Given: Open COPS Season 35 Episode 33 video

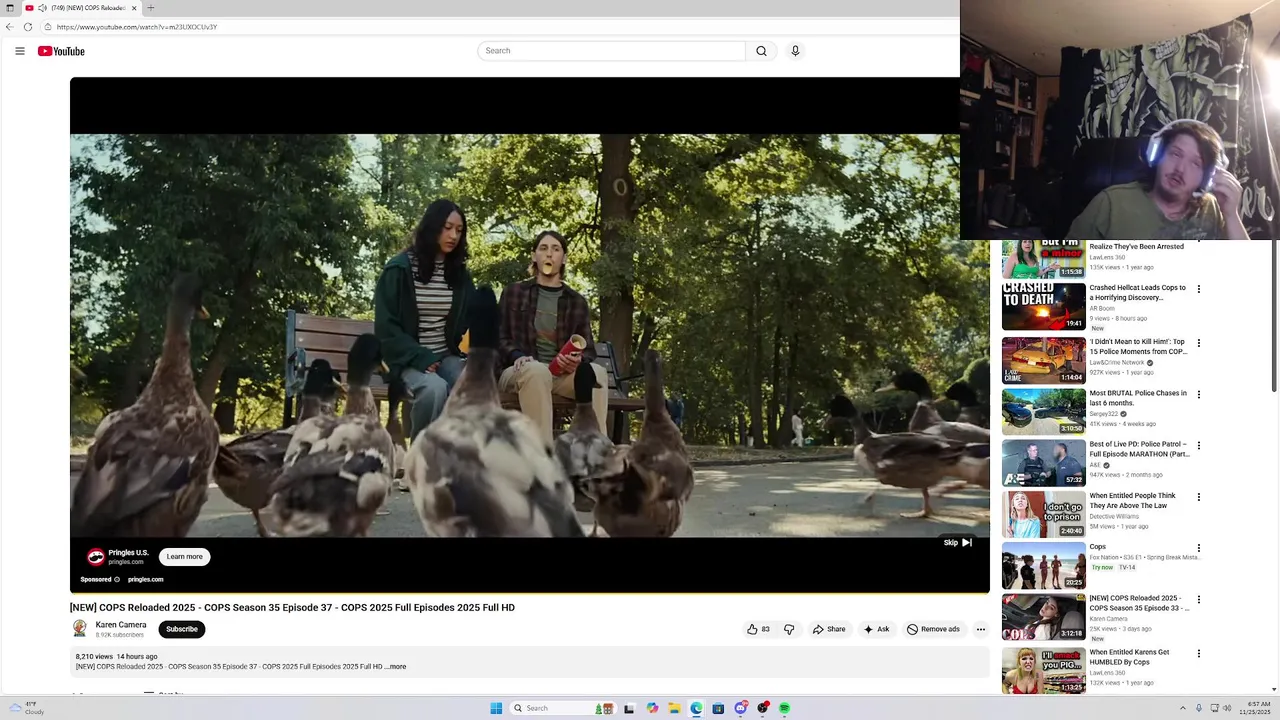Looking at the screenshot, I should pyautogui.click(x=1139, y=603).
